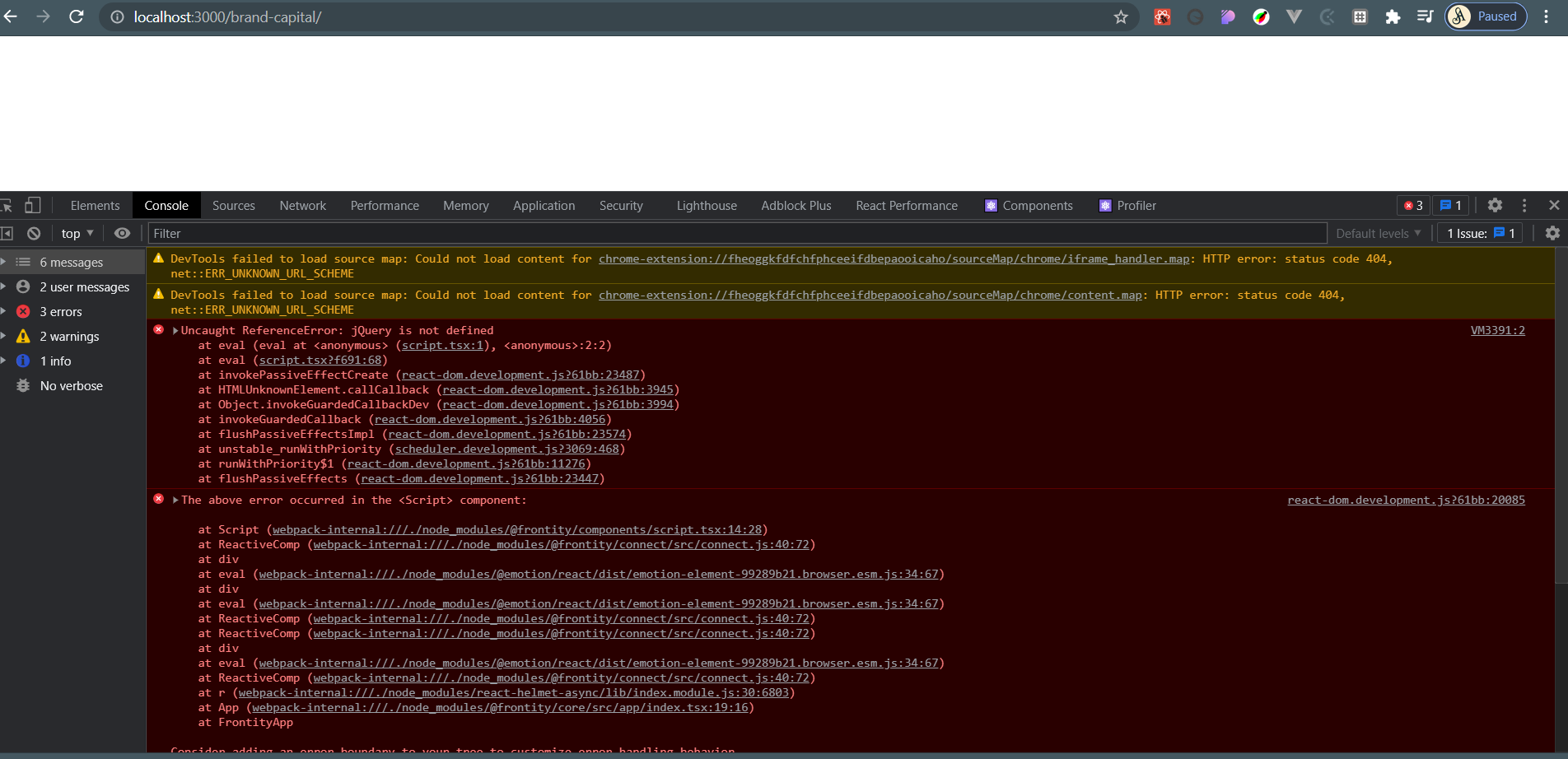Click the clear console icon
Screen dimensions: 1568x759
34,234
